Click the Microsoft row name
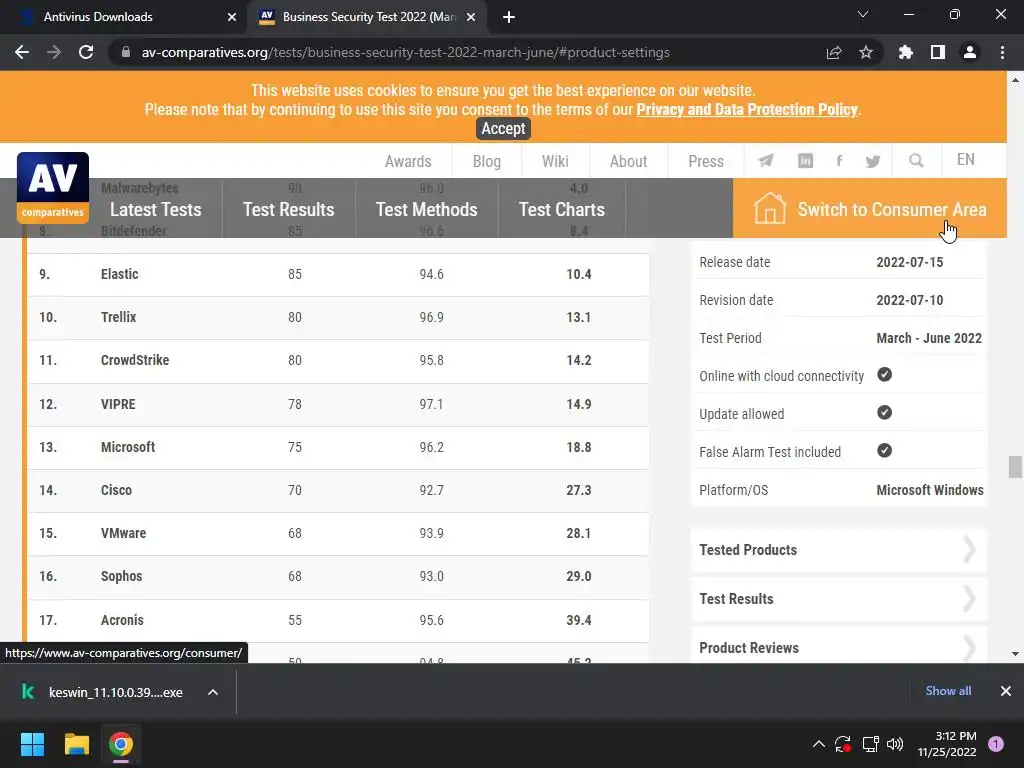 pyautogui.click(x=128, y=447)
